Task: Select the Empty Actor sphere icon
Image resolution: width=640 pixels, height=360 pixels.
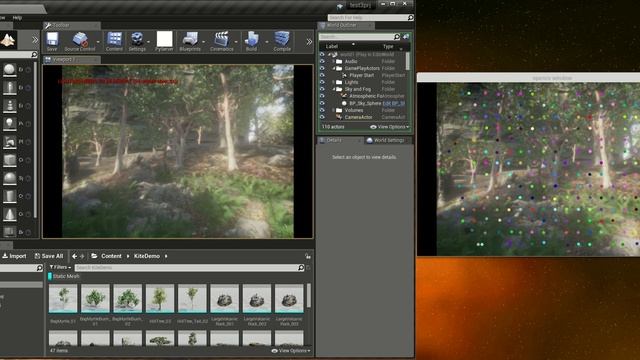Action: (x=9, y=70)
